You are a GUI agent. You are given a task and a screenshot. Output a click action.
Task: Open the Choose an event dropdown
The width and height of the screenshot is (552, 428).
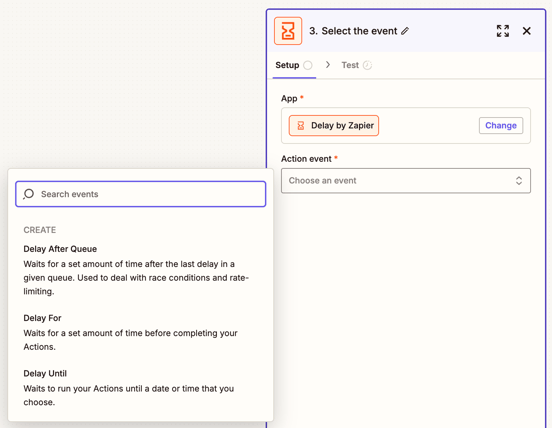coord(406,181)
